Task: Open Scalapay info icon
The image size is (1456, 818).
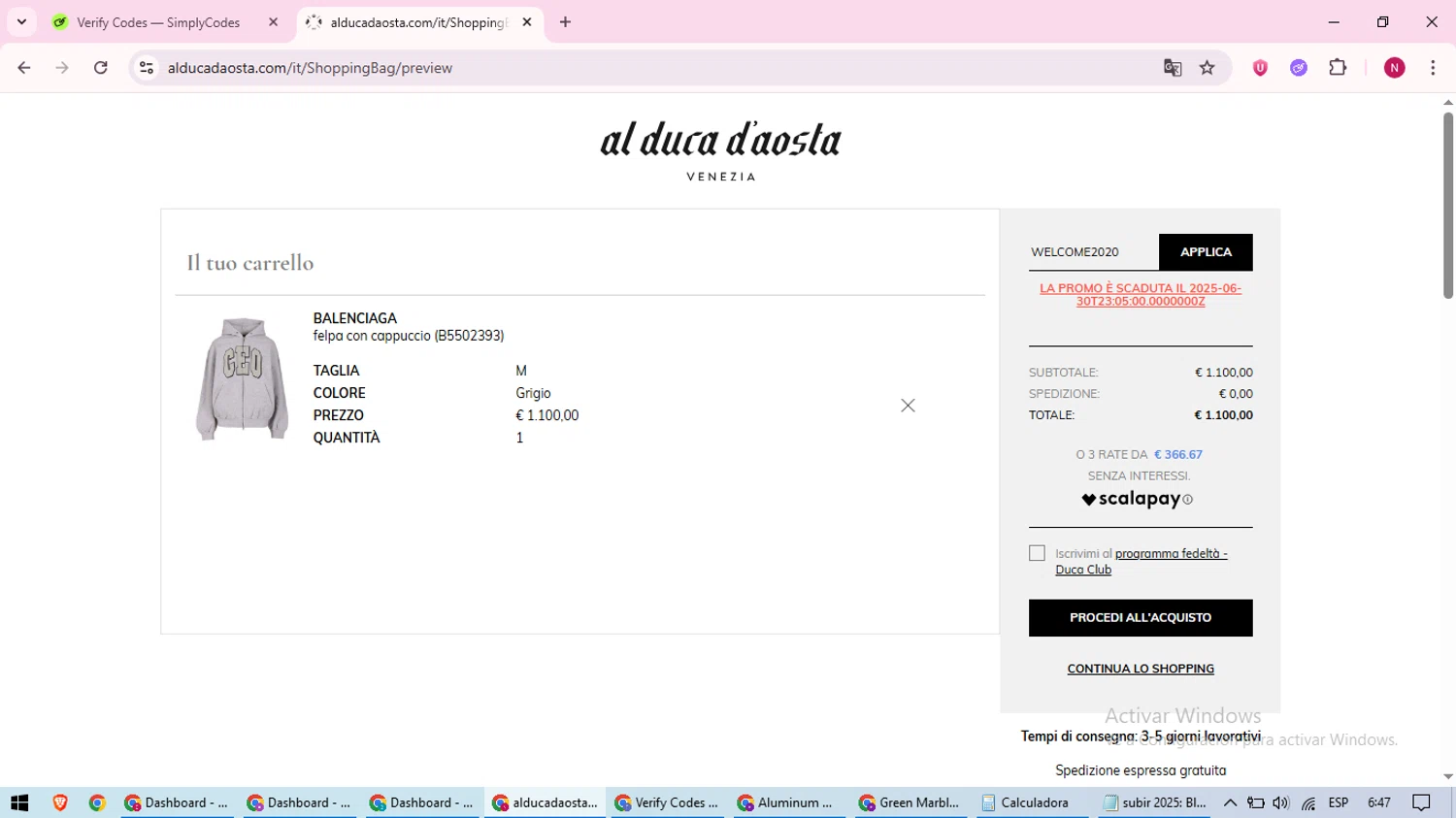Action: click(1188, 500)
